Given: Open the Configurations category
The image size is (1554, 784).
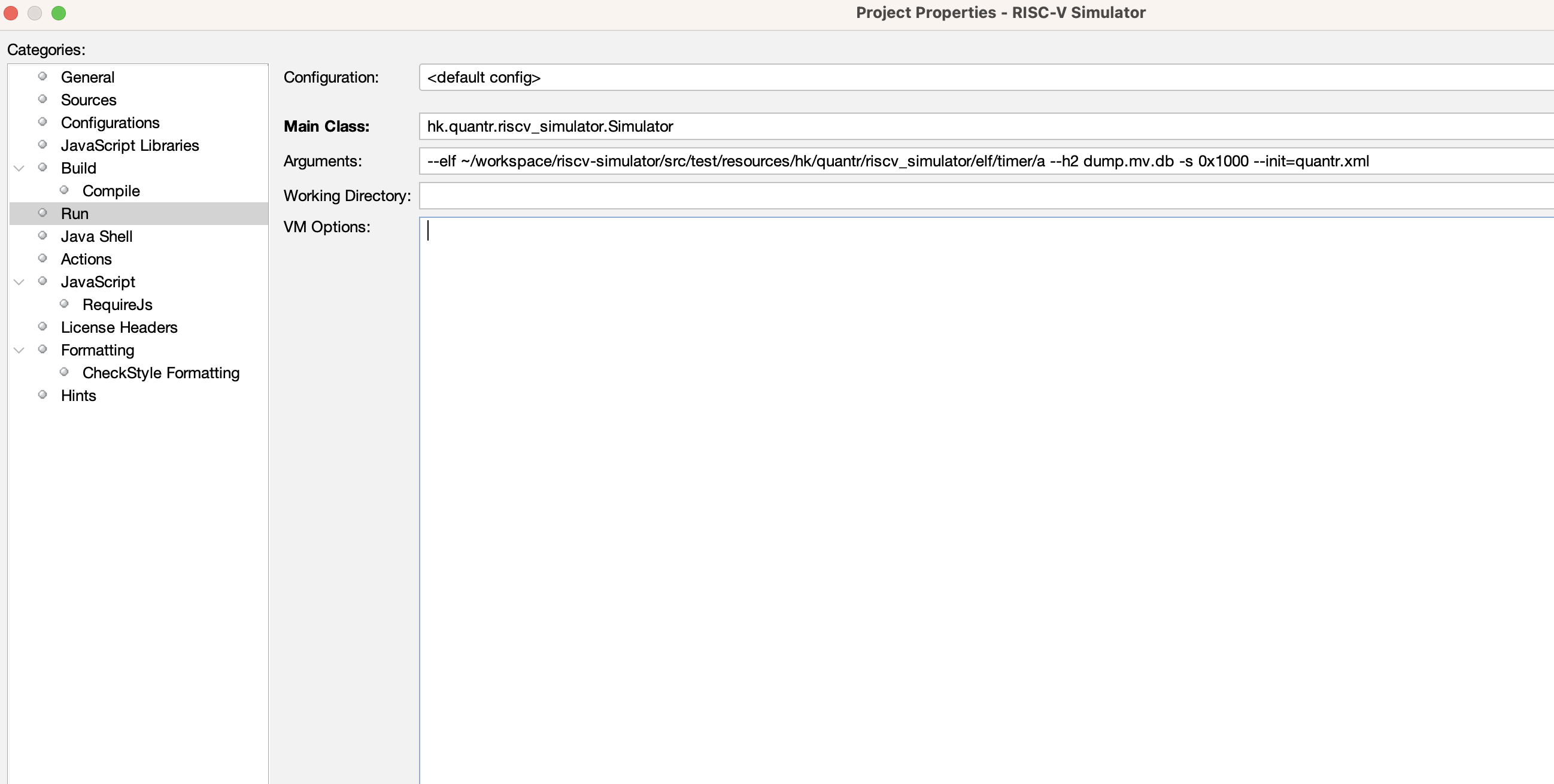Looking at the screenshot, I should pyautogui.click(x=110, y=123).
